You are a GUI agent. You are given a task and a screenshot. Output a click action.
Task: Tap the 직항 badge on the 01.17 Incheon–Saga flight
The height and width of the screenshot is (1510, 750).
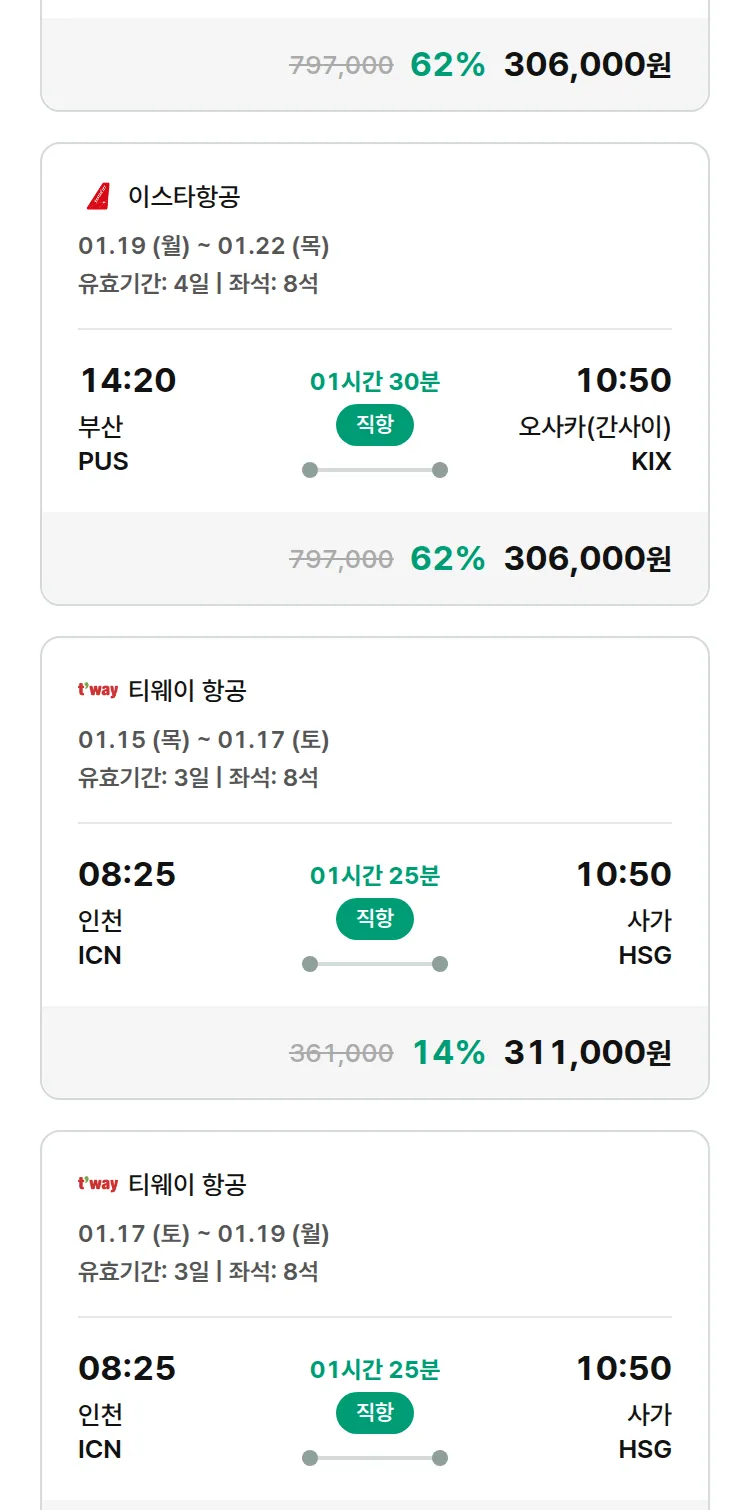tap(375, 1413)
